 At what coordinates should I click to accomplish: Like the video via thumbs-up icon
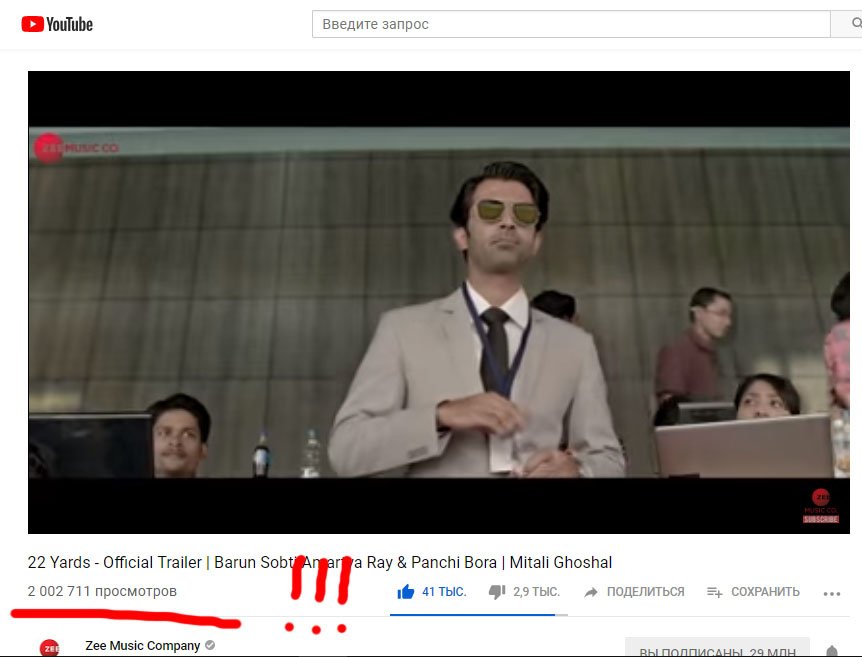[406, 592]
